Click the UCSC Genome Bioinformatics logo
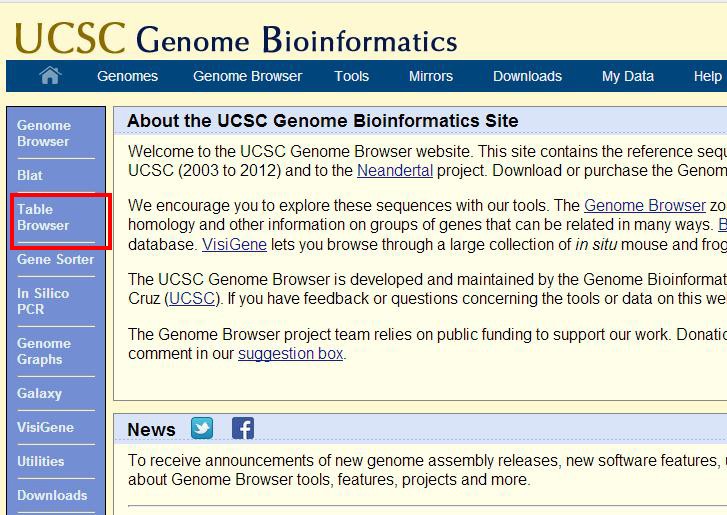Image resolution: width=727 pixels, height=515 pixels. [236, 38]
